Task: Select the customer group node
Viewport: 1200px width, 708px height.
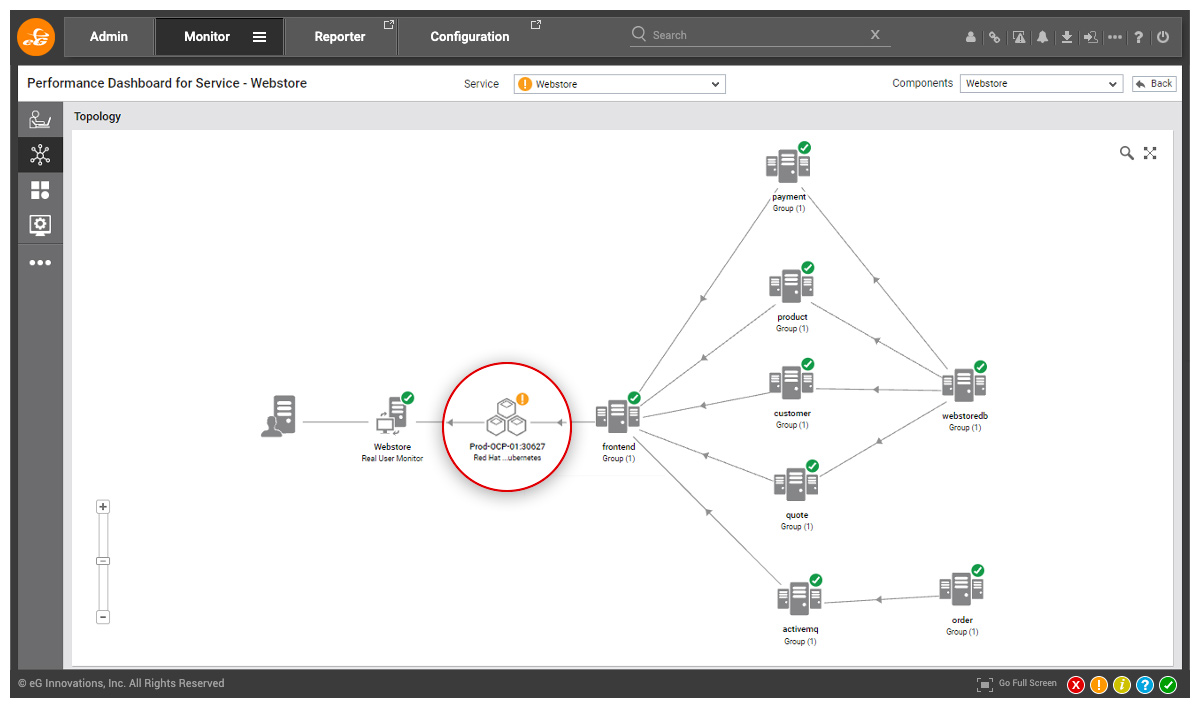Action: point(791,381)
